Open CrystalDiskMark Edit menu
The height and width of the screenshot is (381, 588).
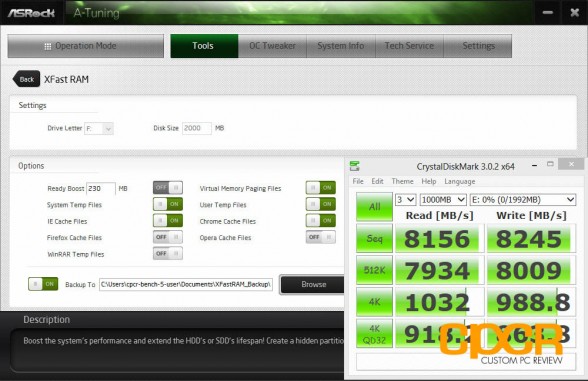pos(377,182)
